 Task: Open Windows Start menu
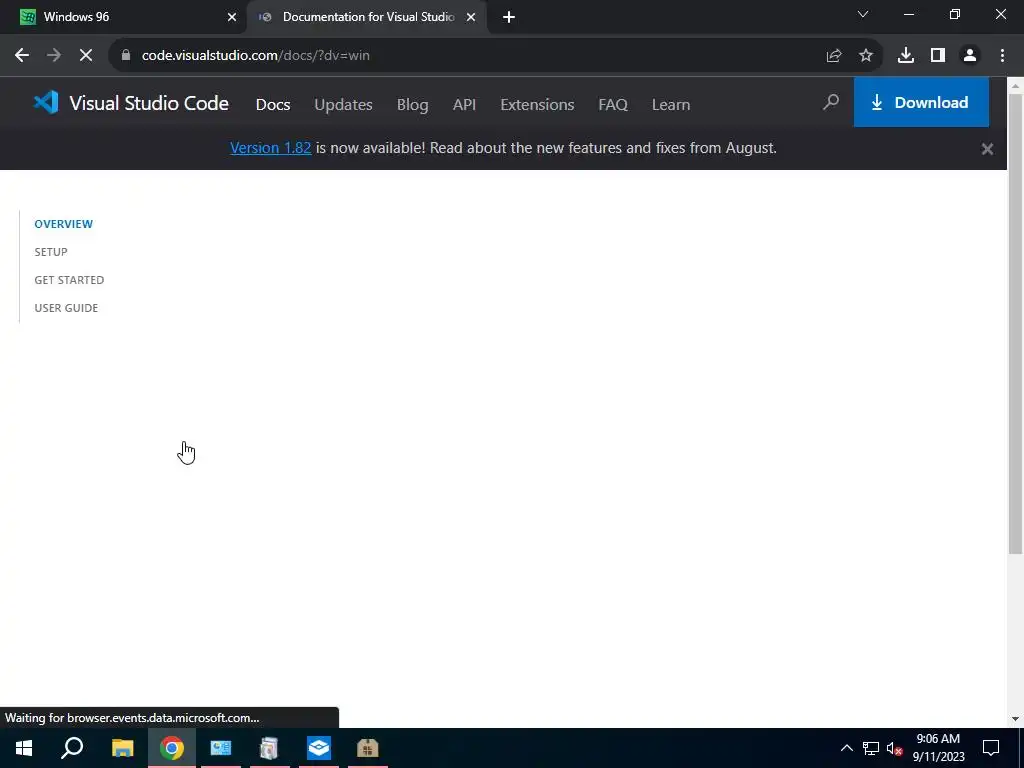pos(24,748)
